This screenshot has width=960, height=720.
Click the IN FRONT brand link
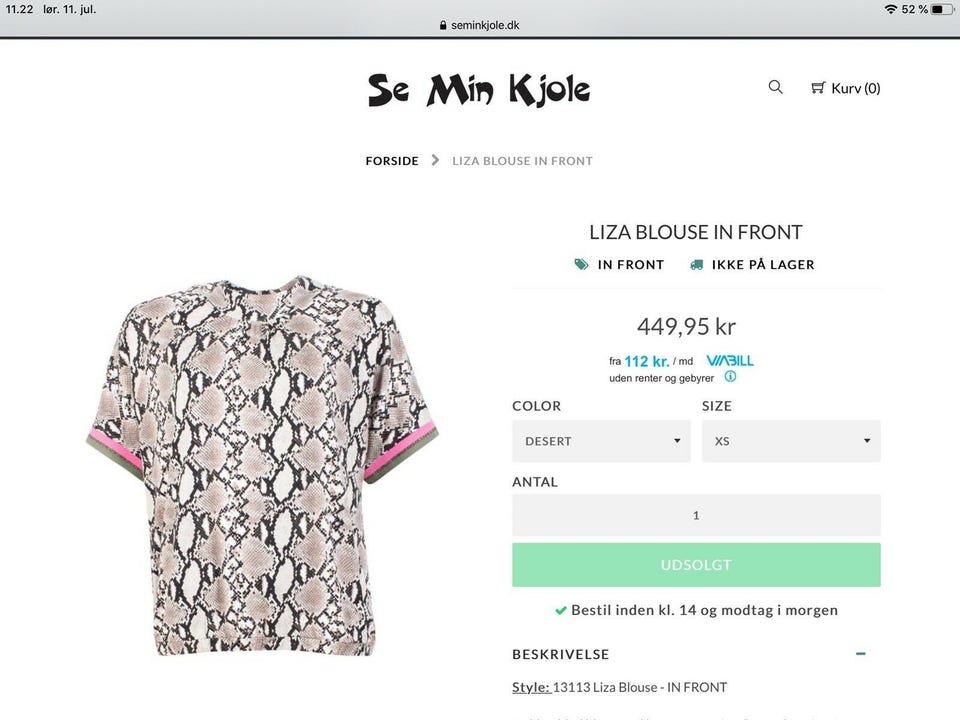click(630, 265)
